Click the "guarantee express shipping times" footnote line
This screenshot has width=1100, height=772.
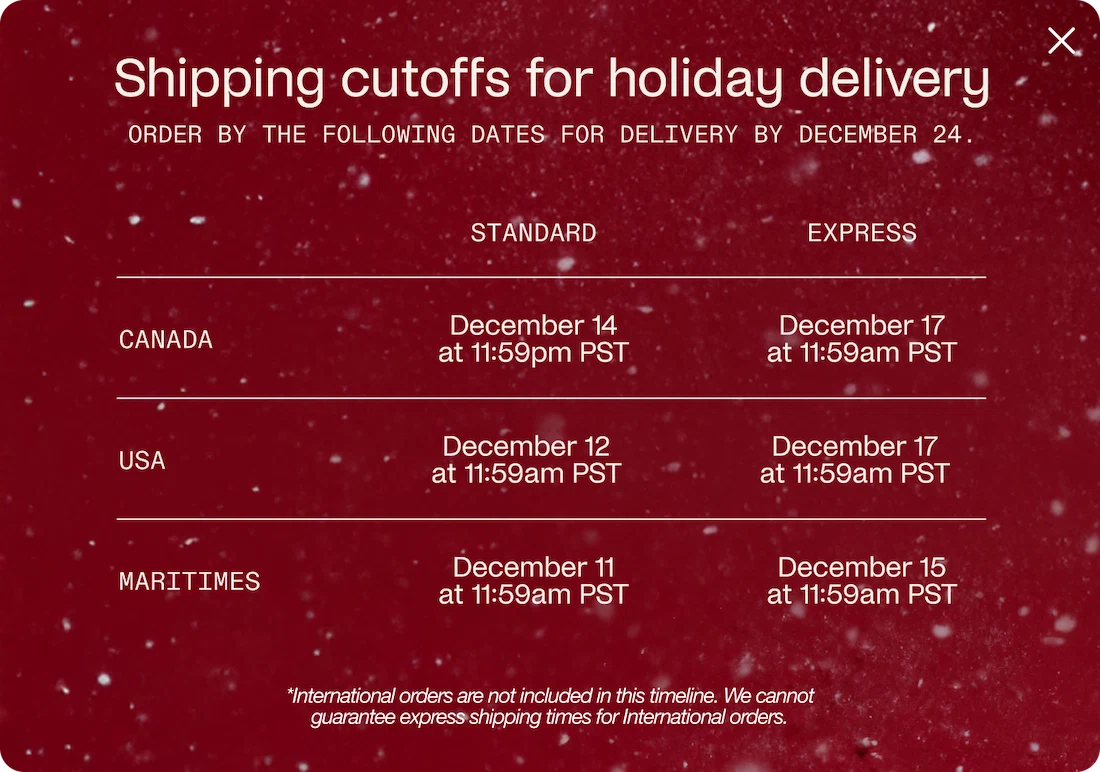pos(549,717)
